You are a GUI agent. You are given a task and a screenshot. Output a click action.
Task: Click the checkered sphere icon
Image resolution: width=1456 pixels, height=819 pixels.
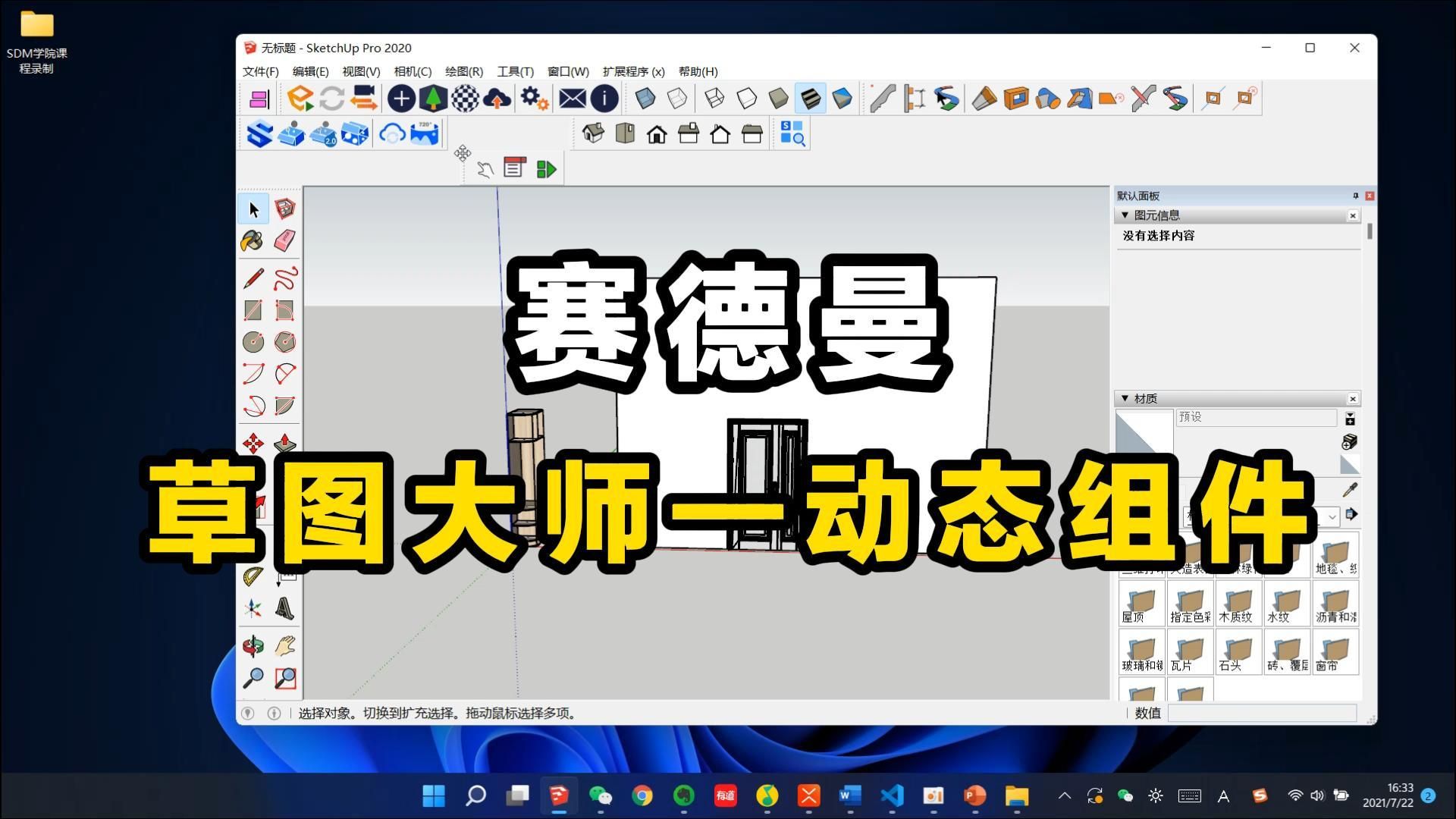(465, 99)
